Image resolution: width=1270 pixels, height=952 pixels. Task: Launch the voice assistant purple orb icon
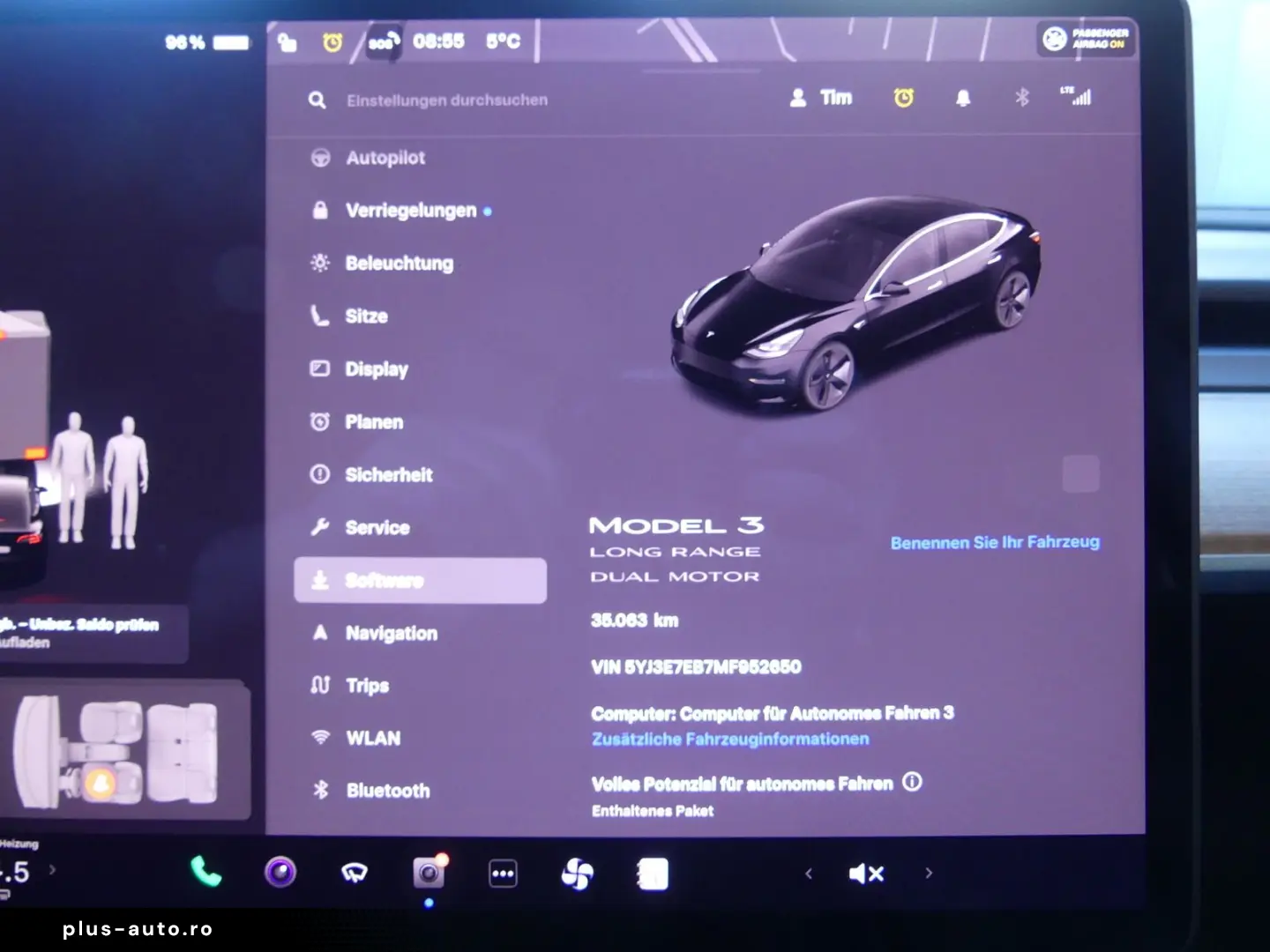[280, 873]
